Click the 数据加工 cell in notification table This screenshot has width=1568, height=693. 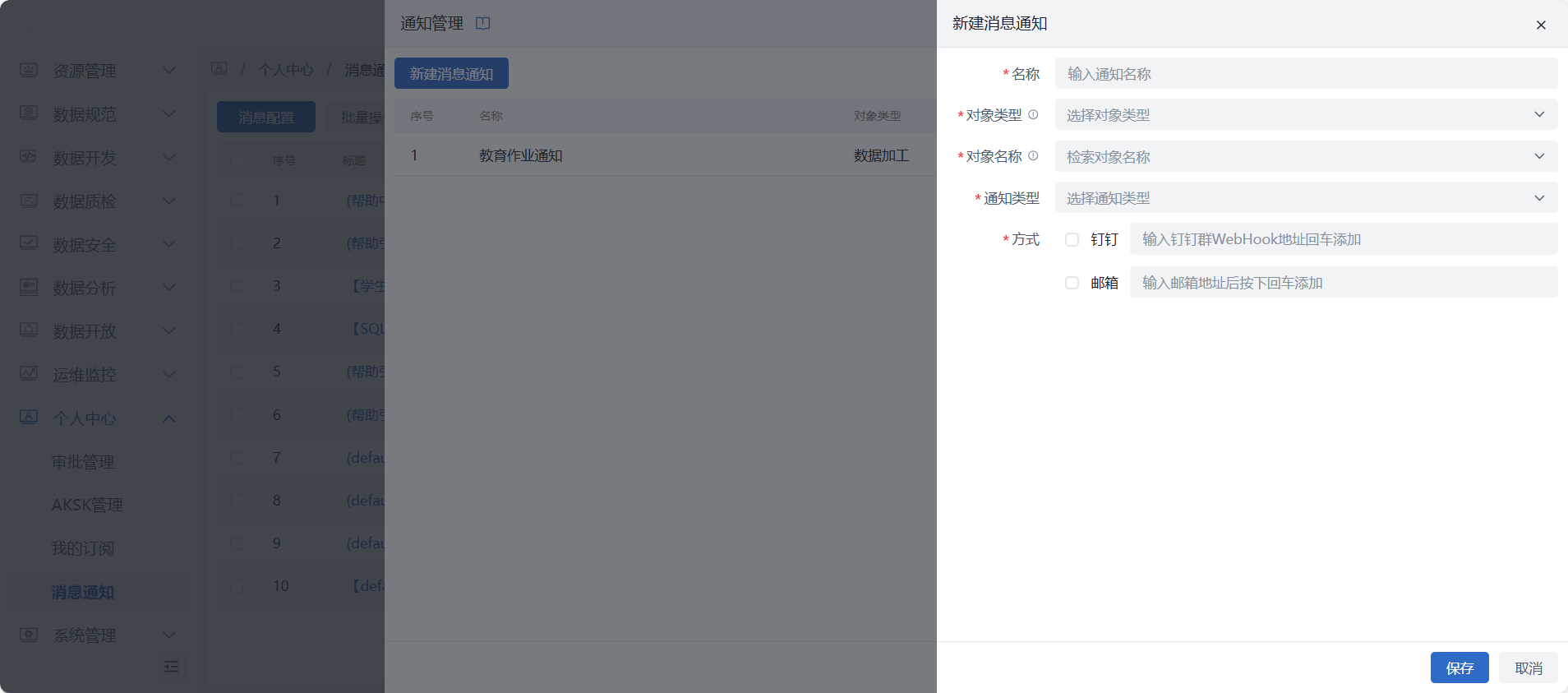[881, 155]
